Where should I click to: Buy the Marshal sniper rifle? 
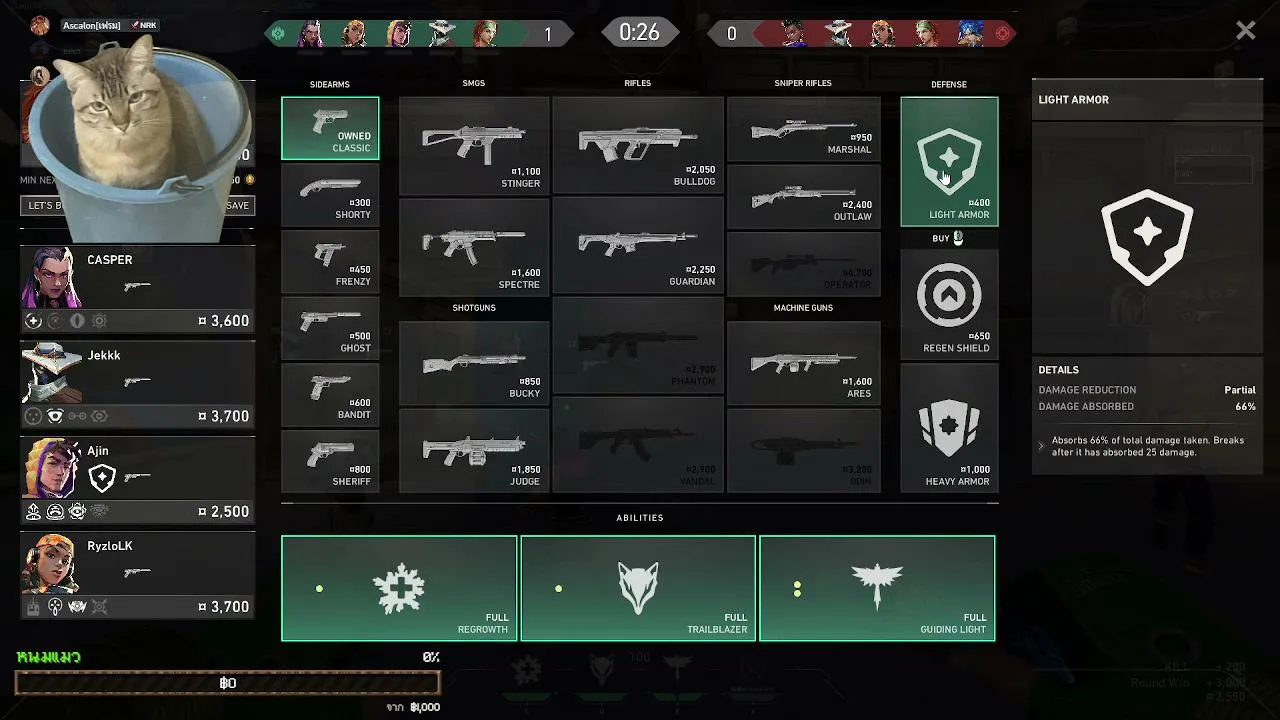click(804, 128)
